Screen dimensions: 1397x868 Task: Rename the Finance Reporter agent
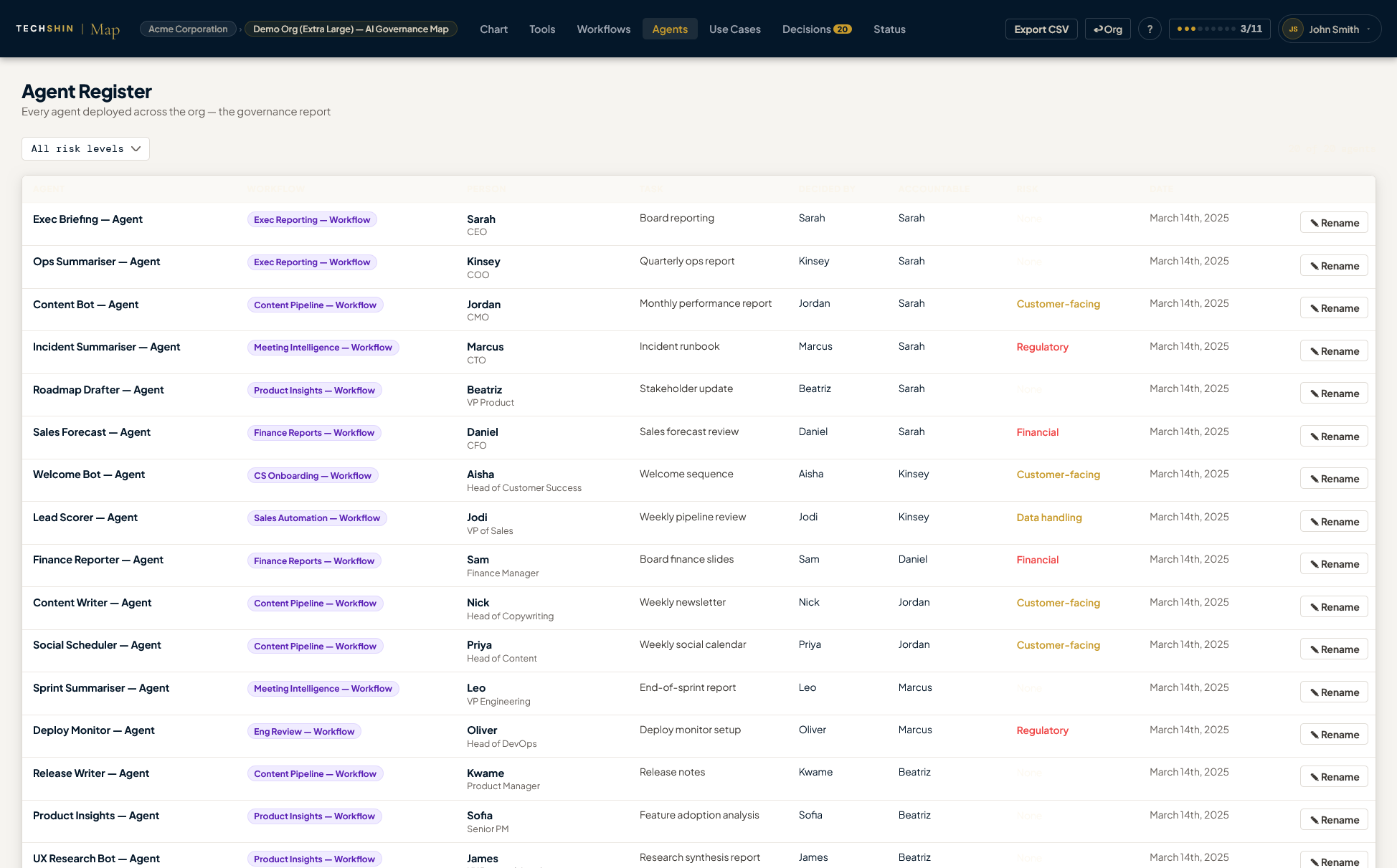1334,564
